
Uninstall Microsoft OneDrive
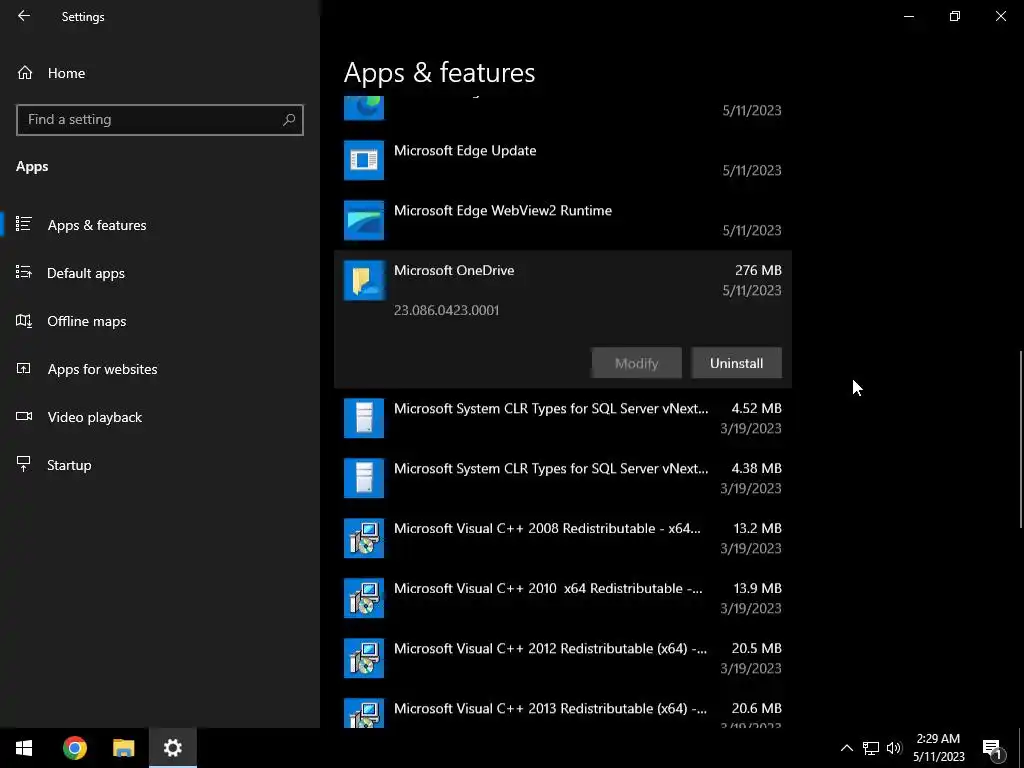click(736, 363)
